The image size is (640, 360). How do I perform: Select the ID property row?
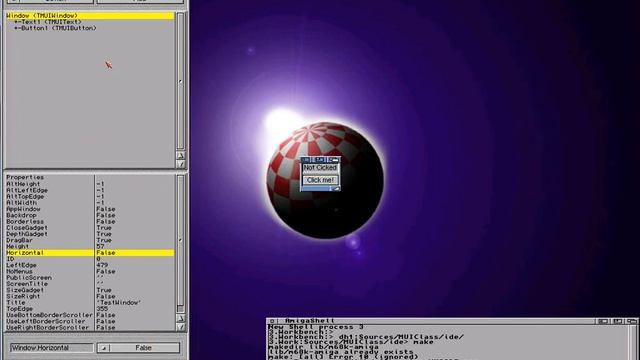click(x=90, y=259)
